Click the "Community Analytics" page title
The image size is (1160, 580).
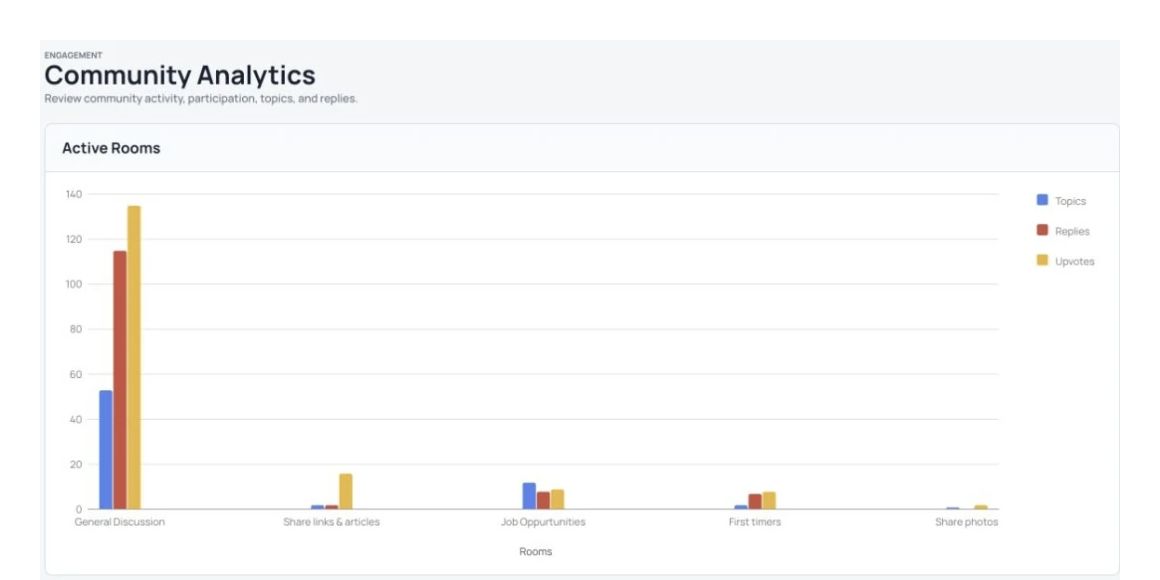[x=180, y=75]
